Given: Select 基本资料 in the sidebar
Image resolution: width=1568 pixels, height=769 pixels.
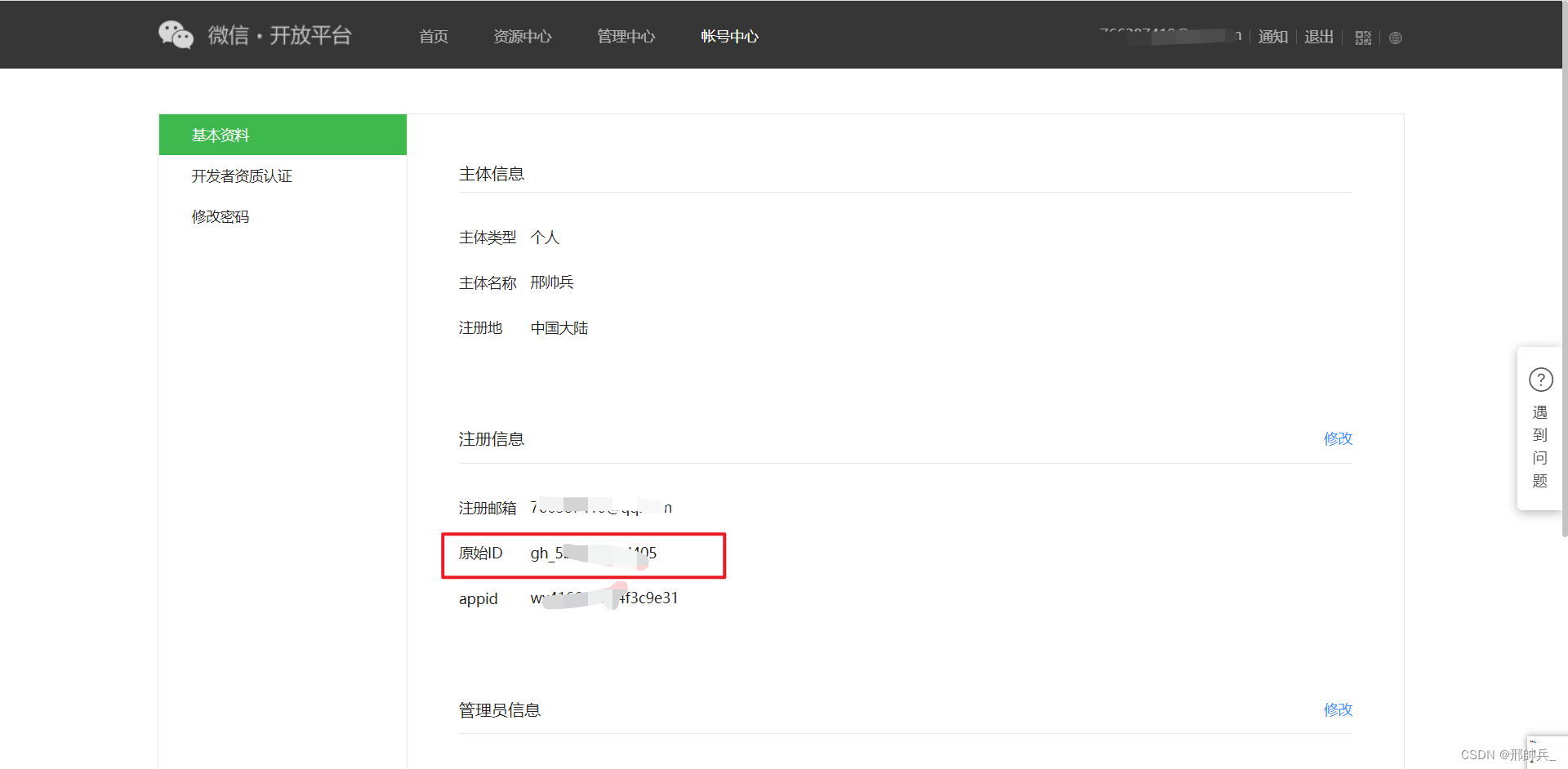Looking at the screenshot, I should tap(283, 135).
